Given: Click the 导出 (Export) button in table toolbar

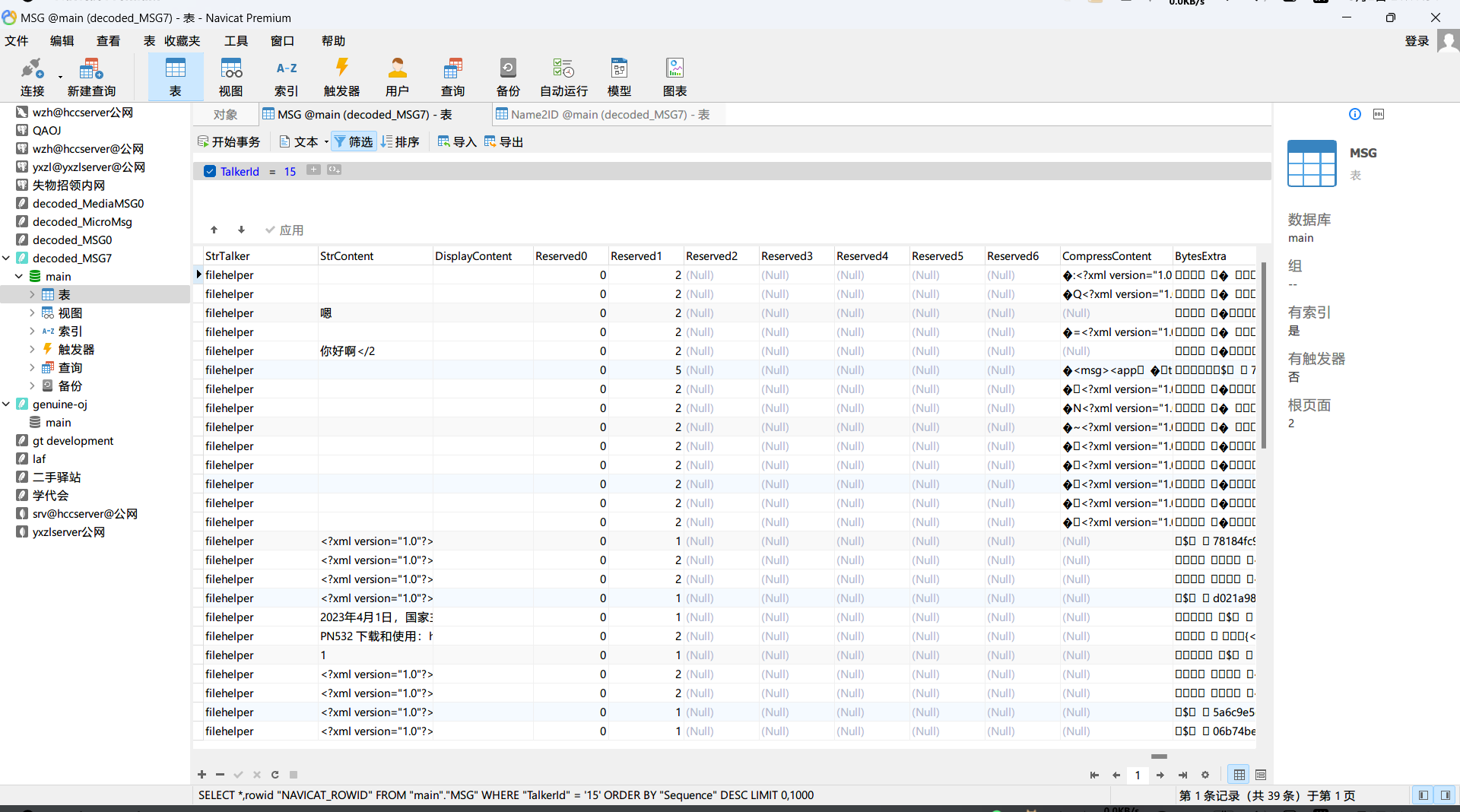Looking at the screenshot, I should pyautogui.click(x=504, y=141).
